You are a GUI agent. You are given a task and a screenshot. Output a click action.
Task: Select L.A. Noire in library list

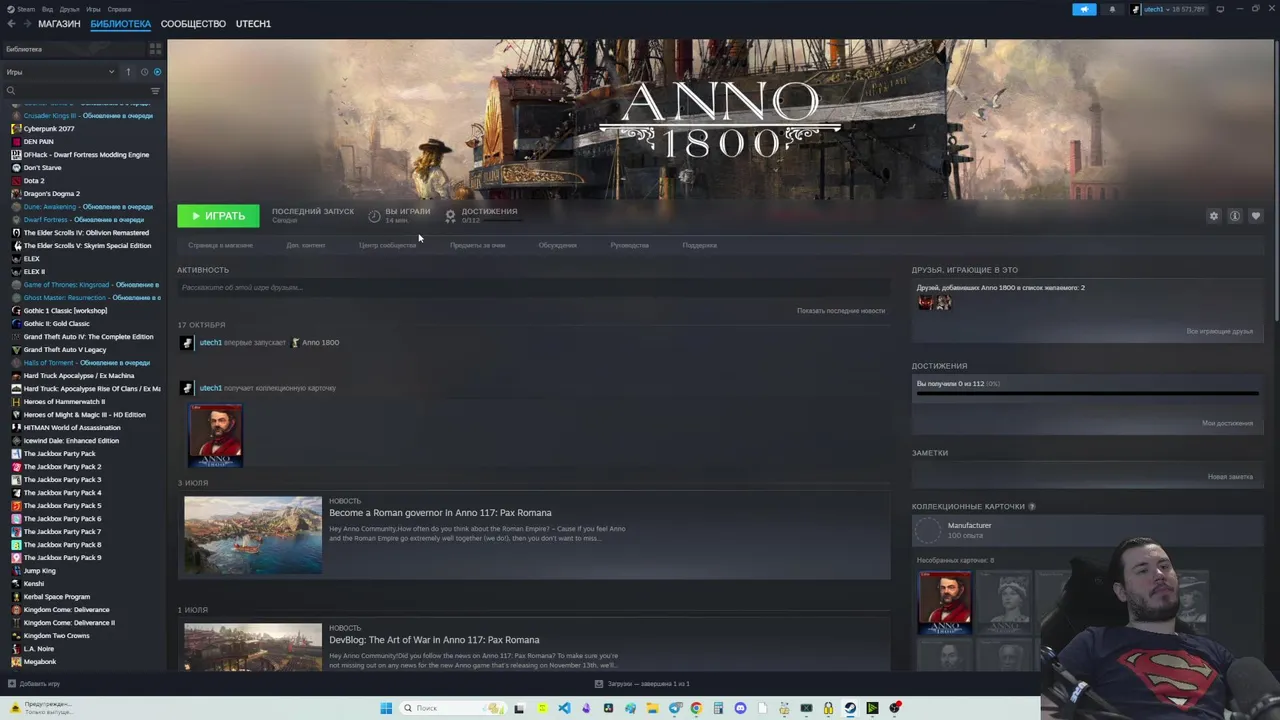(x=38, y=649)
